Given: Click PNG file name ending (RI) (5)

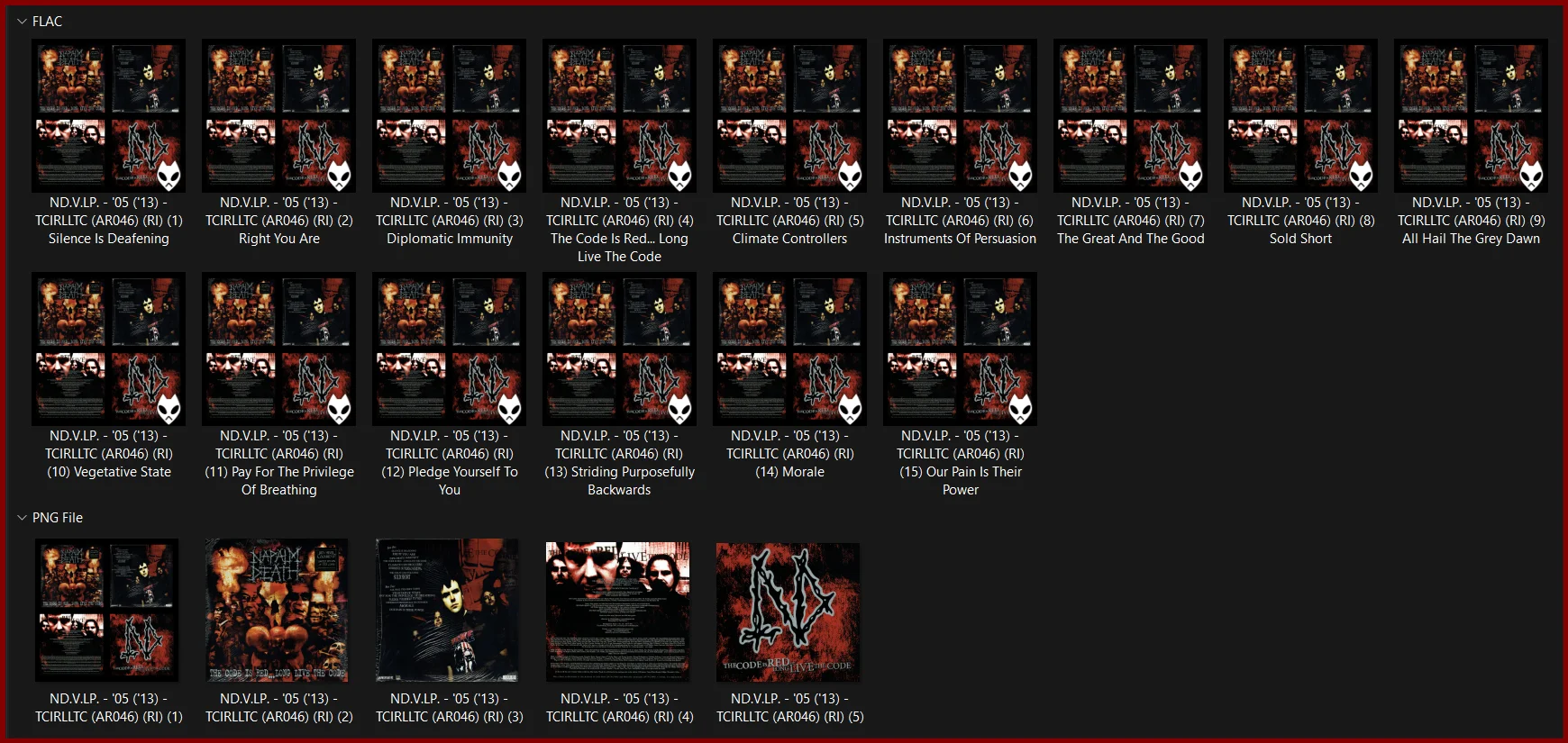Looking at the screenshot, I should pyautogui.click(x=790, y=708).
